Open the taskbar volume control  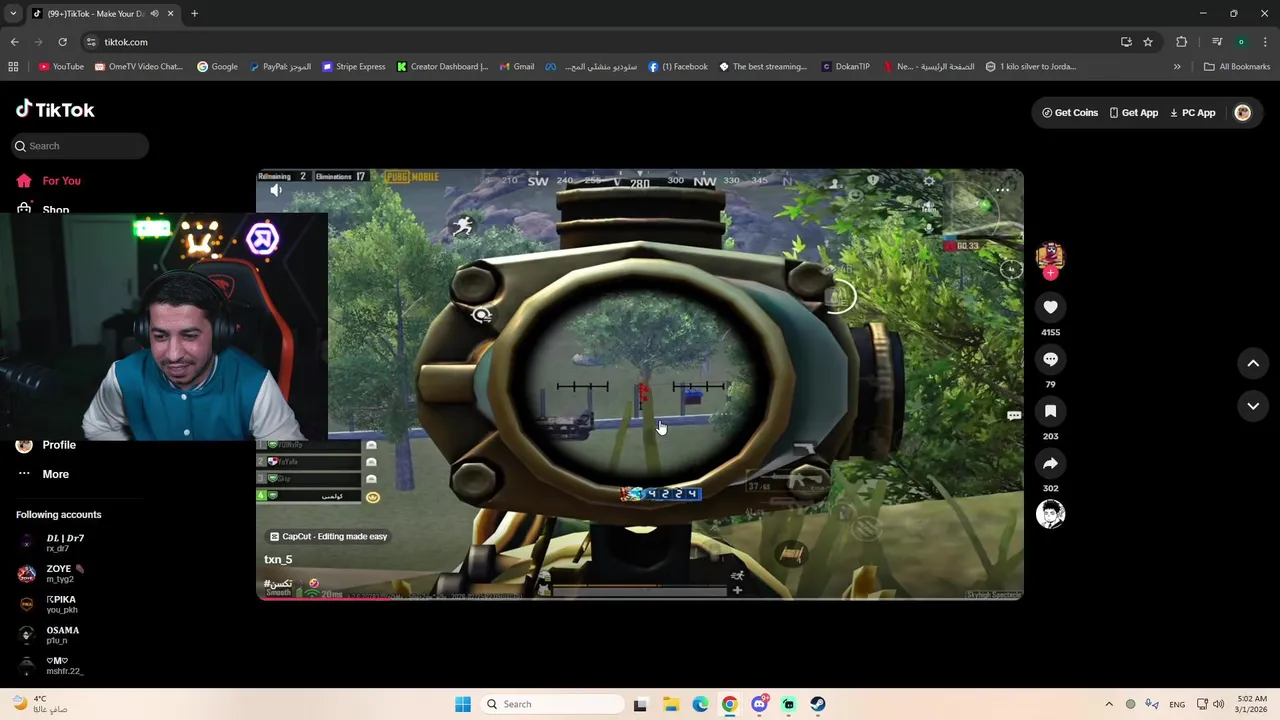point(1218,704)
